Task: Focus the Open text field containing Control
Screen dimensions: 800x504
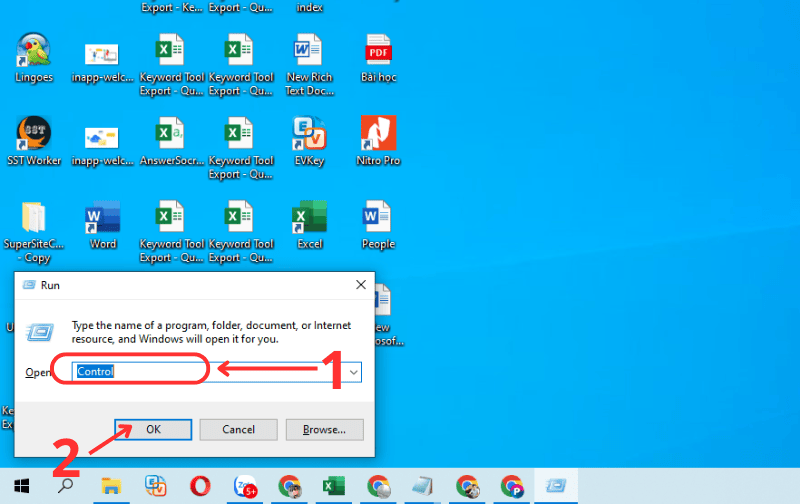Action: pos(200,372)
